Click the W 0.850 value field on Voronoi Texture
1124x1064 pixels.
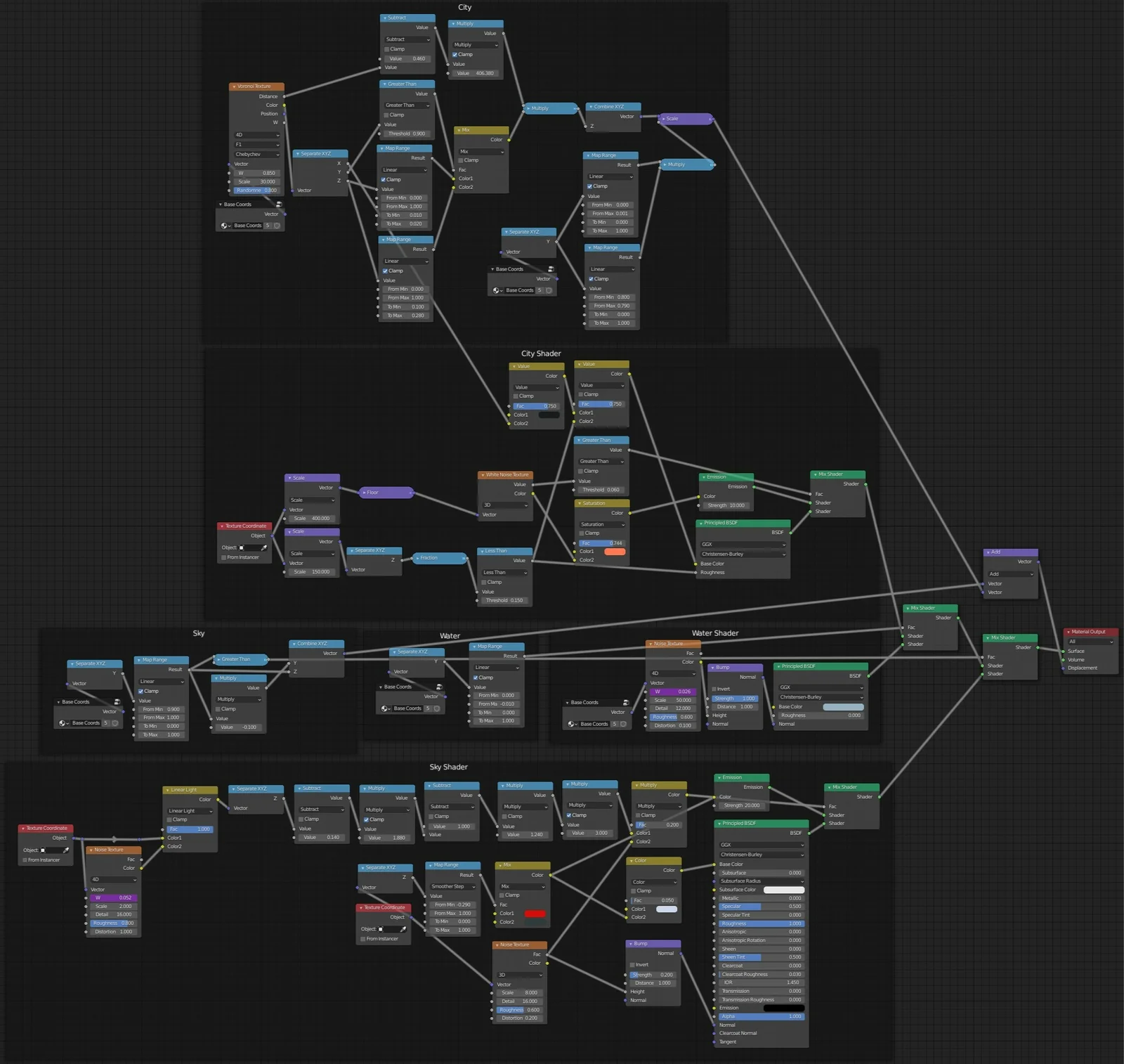click(x=256, y=173)
